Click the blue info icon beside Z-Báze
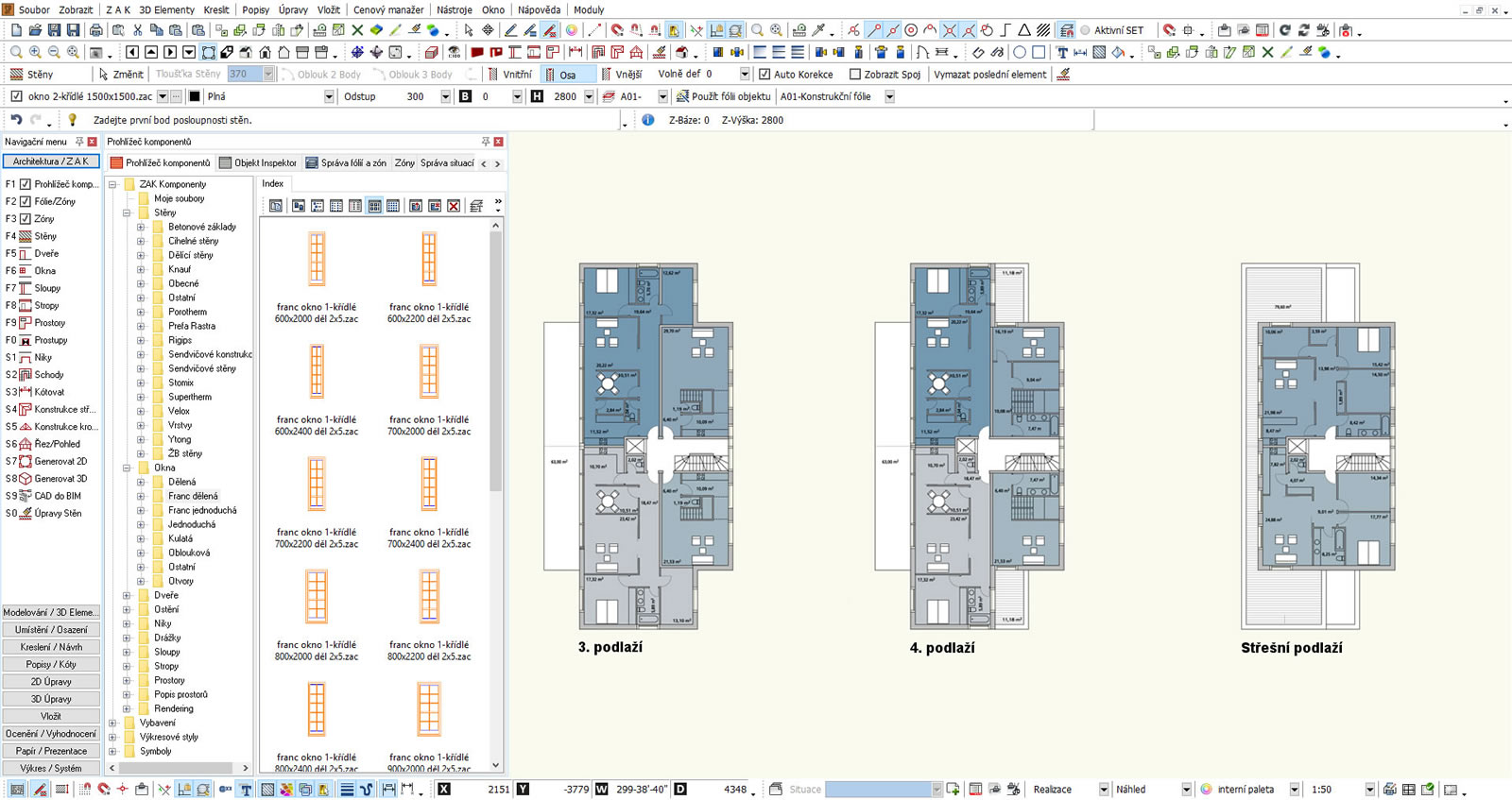Viewport: 1512px width, 800px height. pyautogui.click(x=648, y=120)
